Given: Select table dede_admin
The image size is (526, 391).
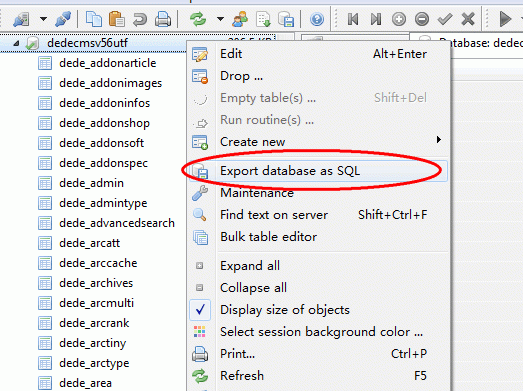Looking at the screenshot, I should click(x=91, y=183).
